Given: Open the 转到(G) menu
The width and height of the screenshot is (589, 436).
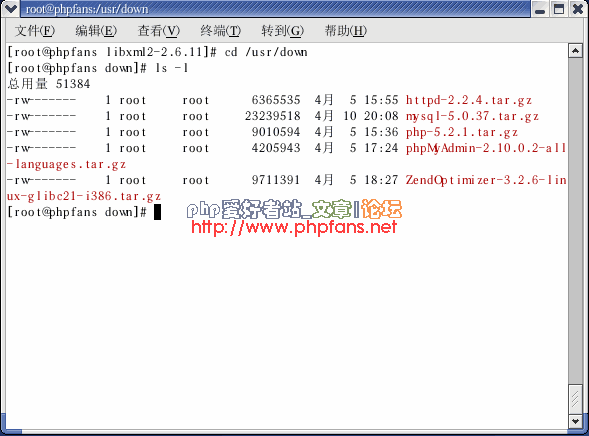Looking at the screenshot, I should coord(282,31).
